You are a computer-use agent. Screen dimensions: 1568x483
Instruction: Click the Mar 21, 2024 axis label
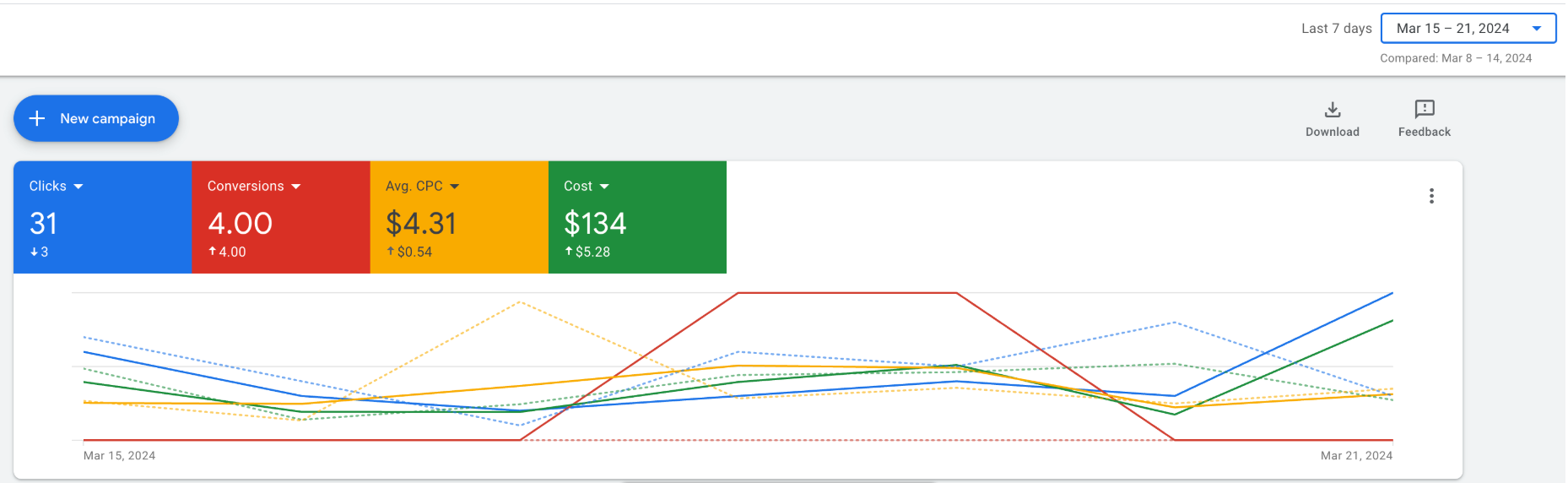pyautogui.click(x=1356, y=456)
